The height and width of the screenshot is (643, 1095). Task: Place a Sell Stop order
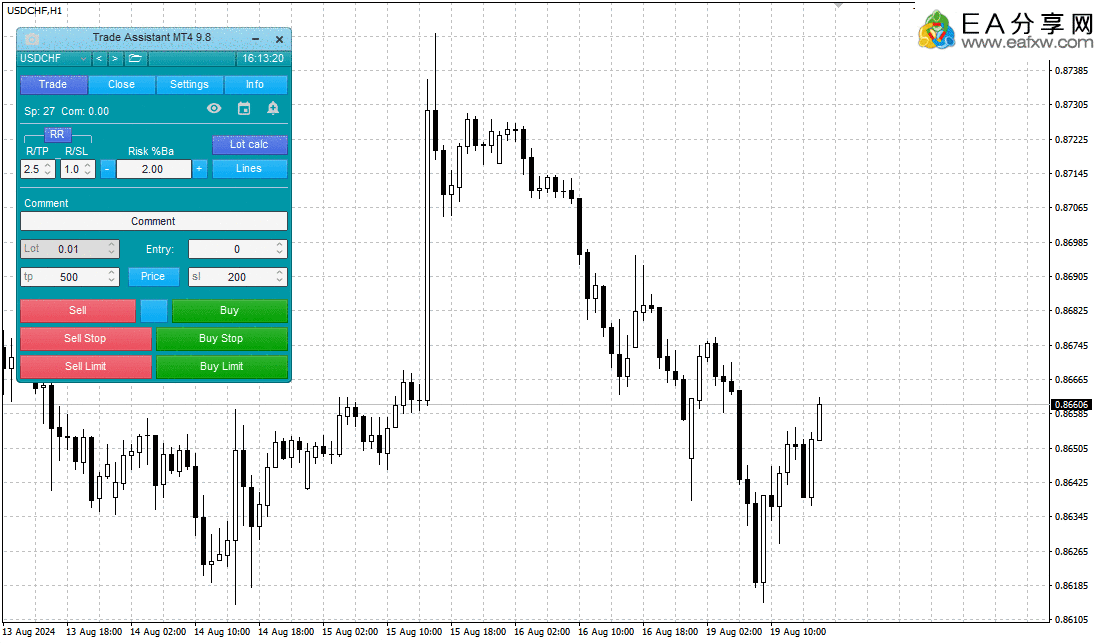86,339
